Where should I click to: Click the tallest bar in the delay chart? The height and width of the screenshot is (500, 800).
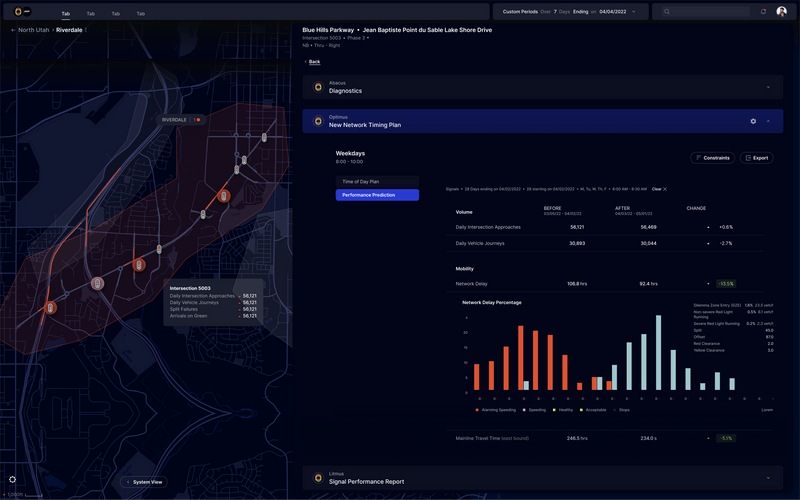click(658, 352)
